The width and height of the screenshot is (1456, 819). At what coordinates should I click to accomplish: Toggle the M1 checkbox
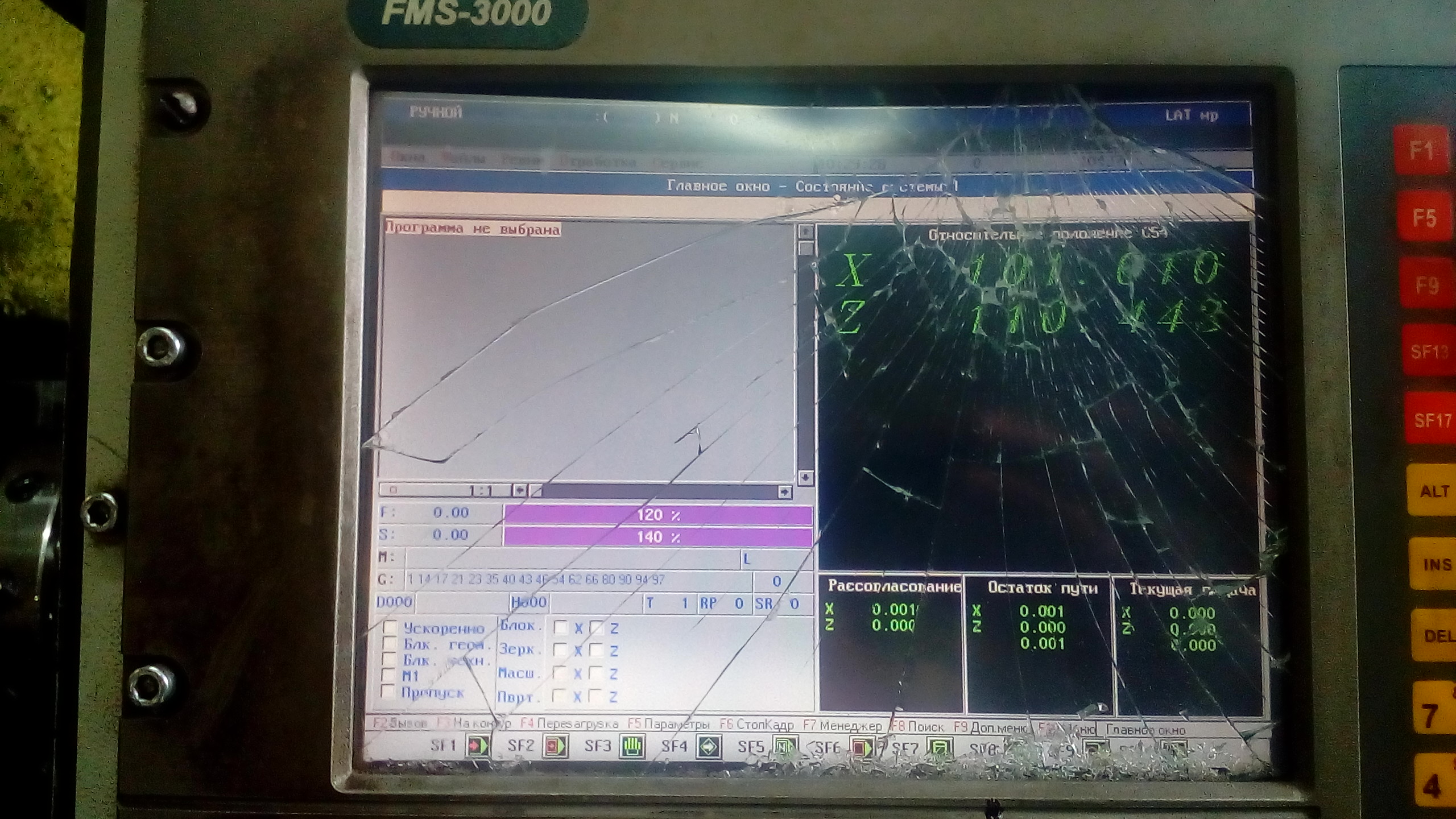pyautogui.click(x=388, y=676)
